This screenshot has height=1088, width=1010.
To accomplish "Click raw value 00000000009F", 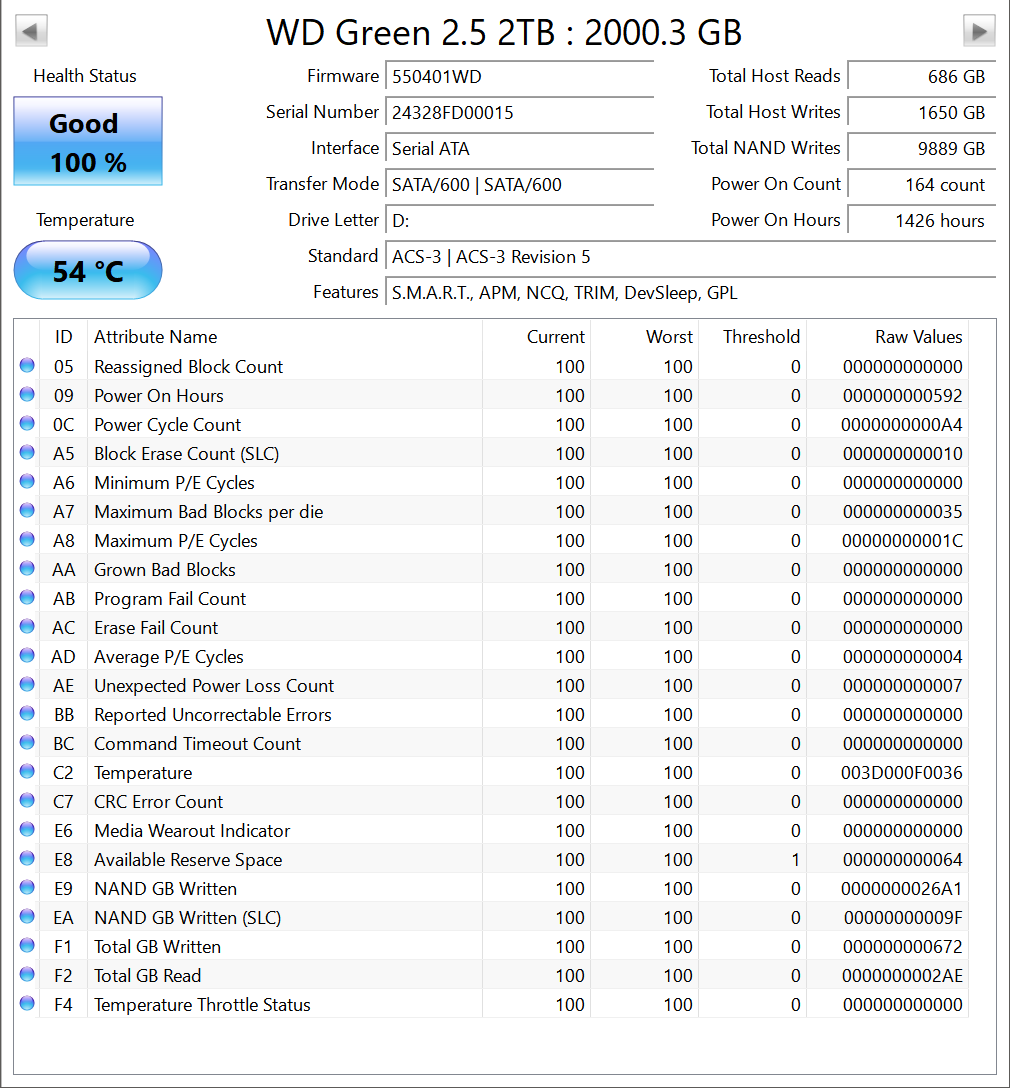I will click(903, 918).
